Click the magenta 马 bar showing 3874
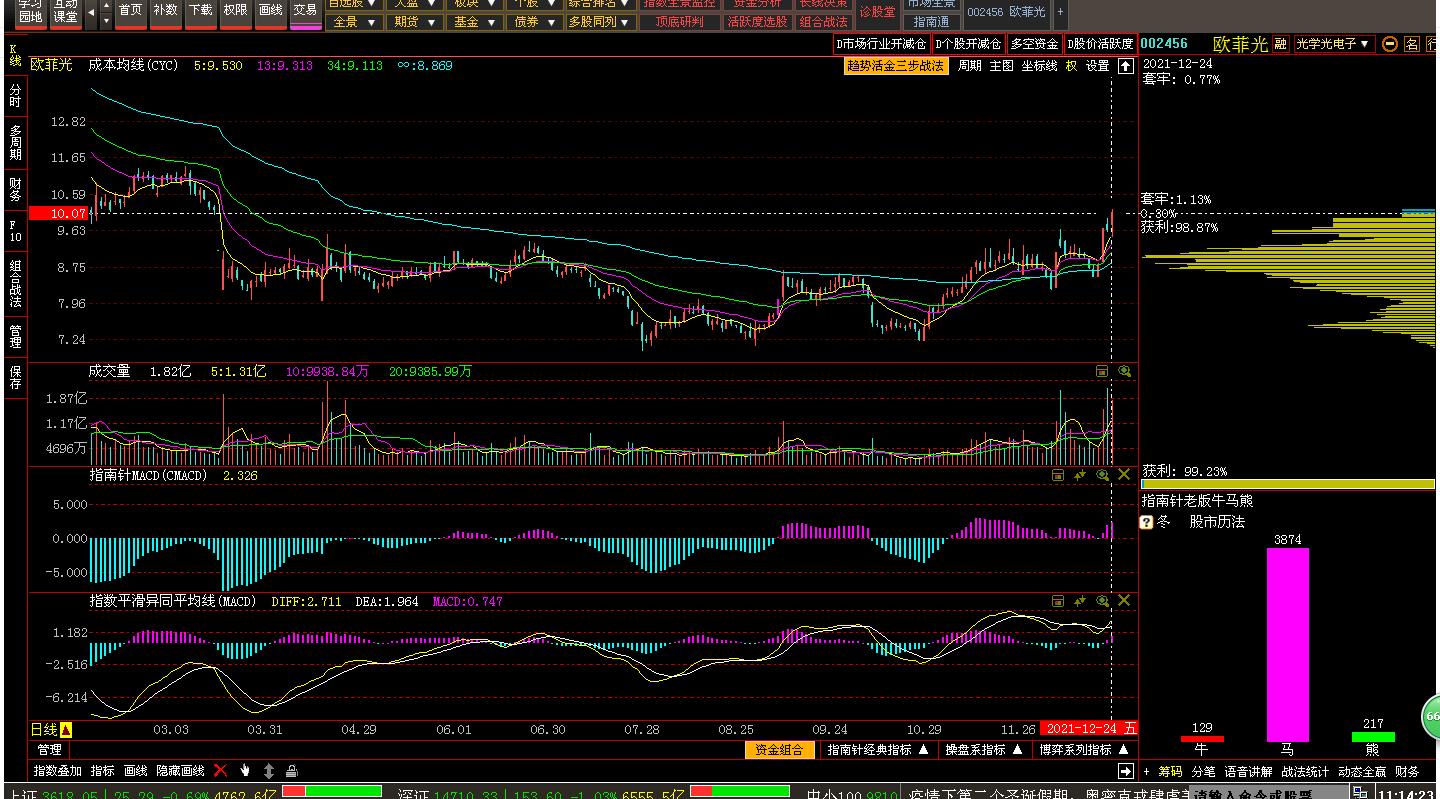 coord(1287,644)
